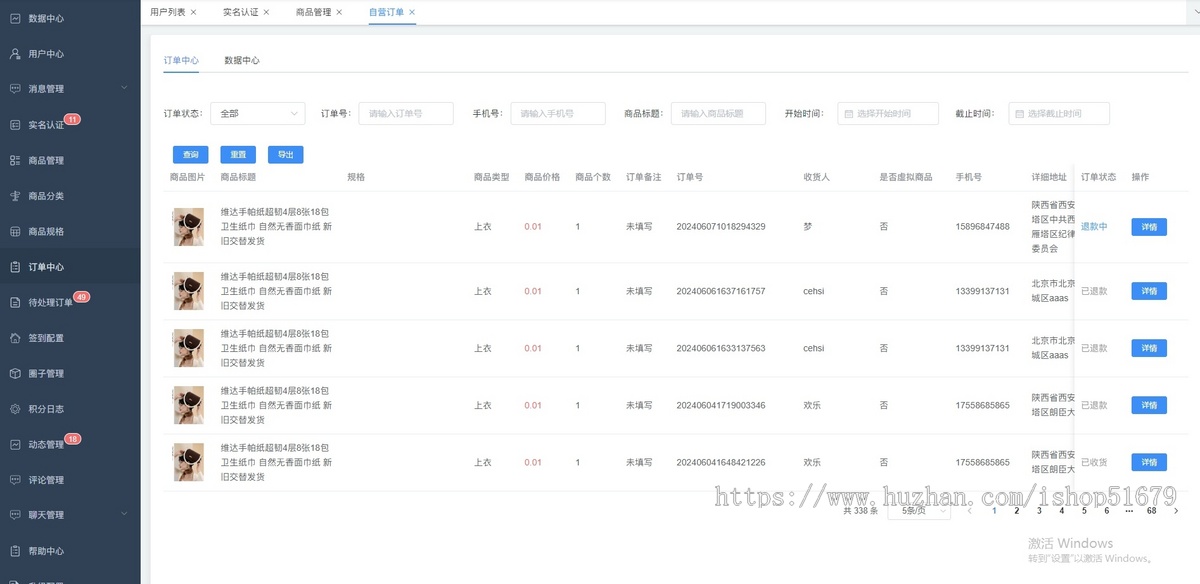Go to page 6
This screenshot has width=1200, height=584.
click(1107, 510)
